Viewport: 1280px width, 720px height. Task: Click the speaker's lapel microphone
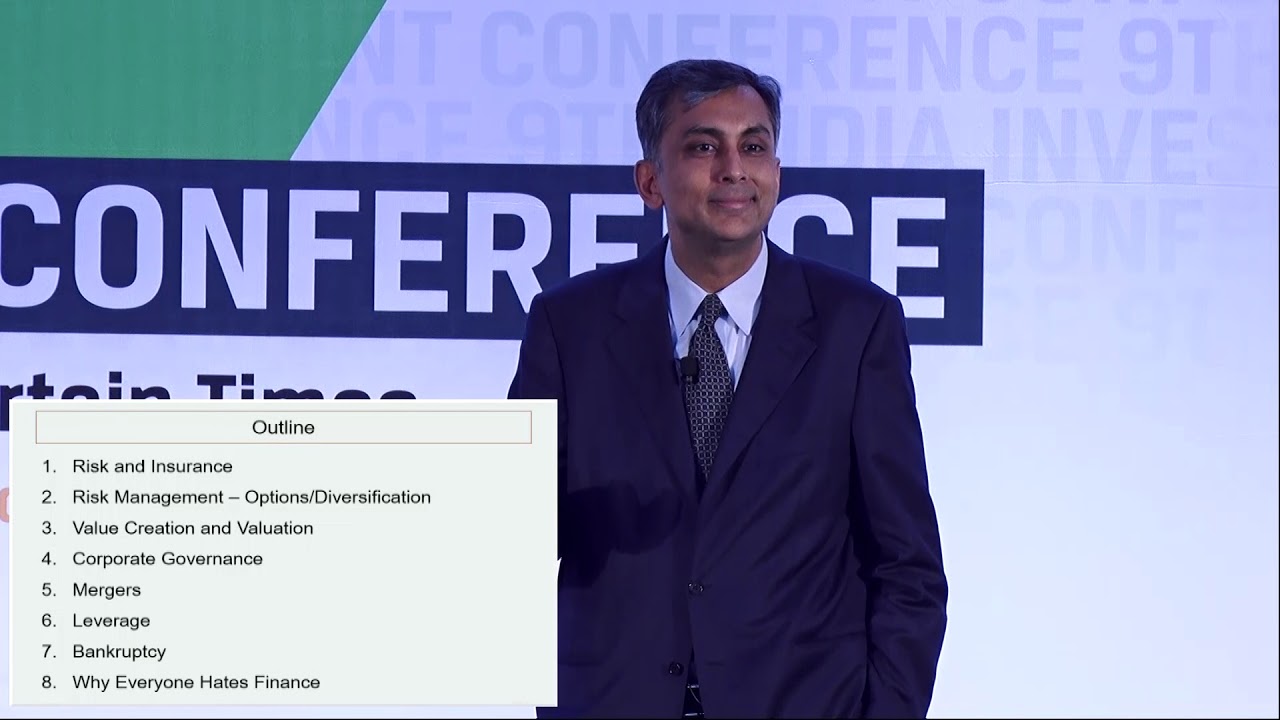[x=688, y=370]
